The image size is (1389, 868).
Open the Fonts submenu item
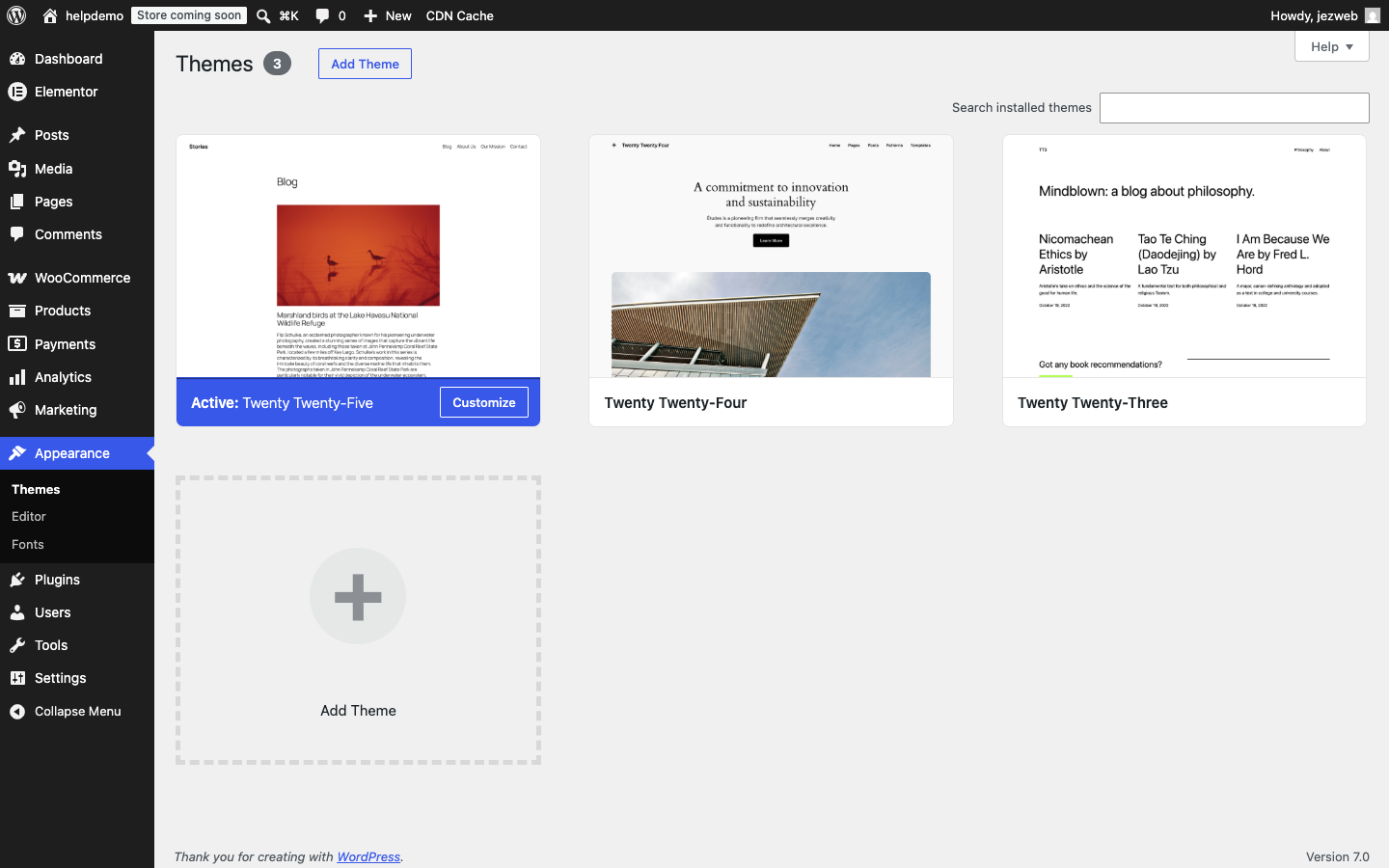[x=28, y=545]
